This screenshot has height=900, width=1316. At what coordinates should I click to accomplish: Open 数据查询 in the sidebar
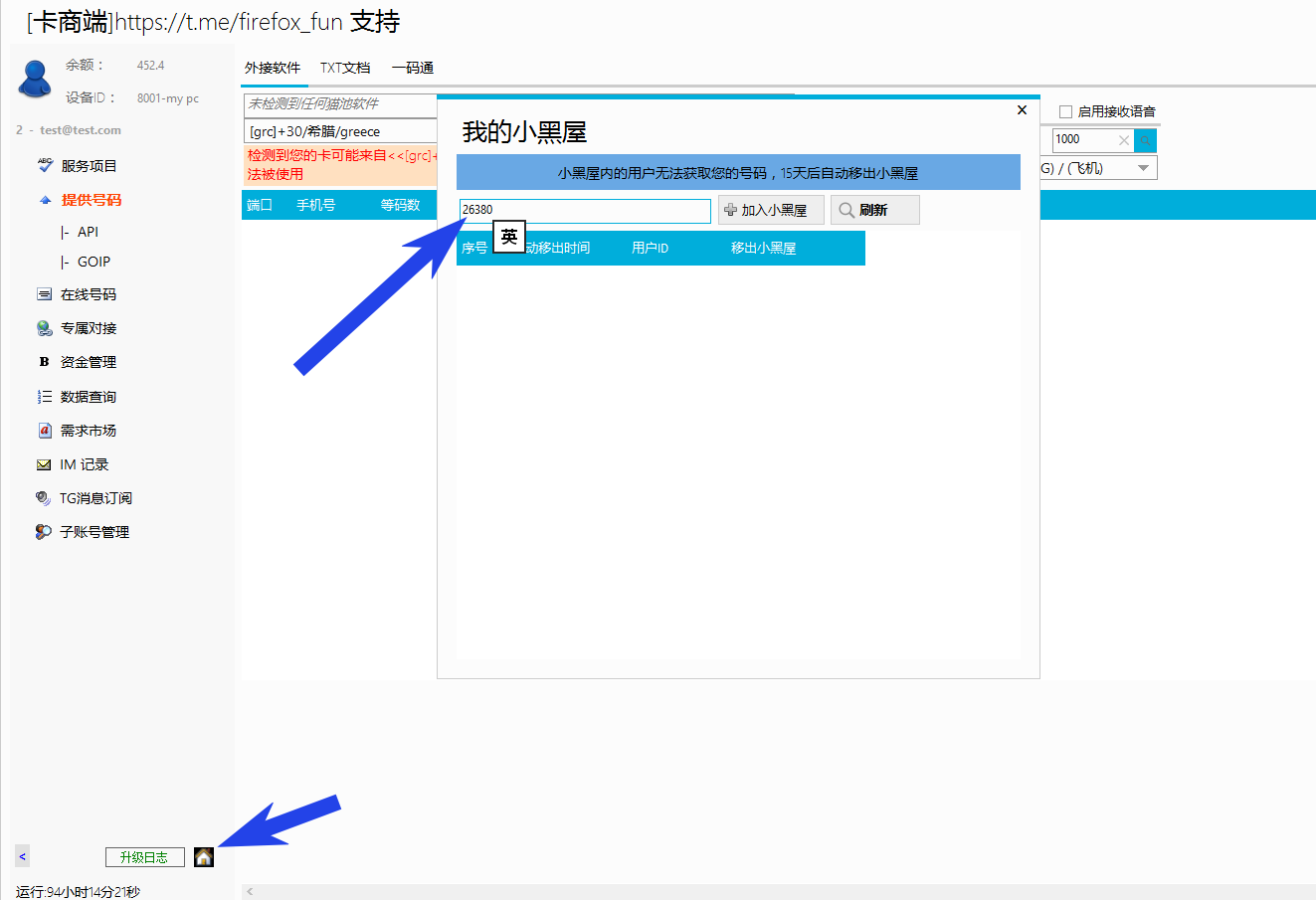pyautogui.click(x=89, y=397)
